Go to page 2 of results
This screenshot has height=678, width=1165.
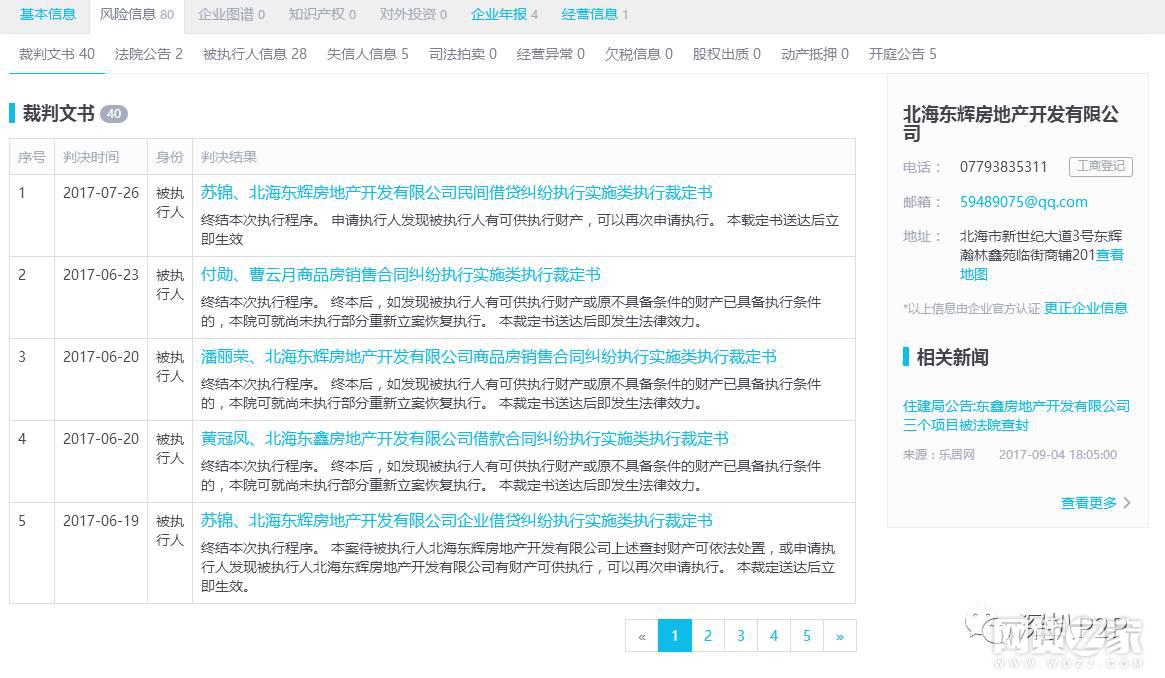click(x=707, y=635)
